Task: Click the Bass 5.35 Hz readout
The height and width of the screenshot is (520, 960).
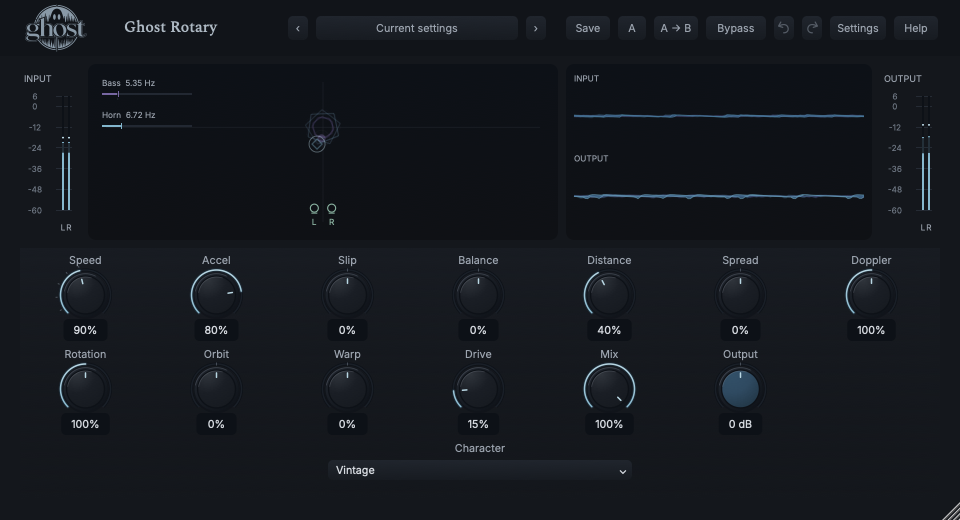Action: [129, 83]
